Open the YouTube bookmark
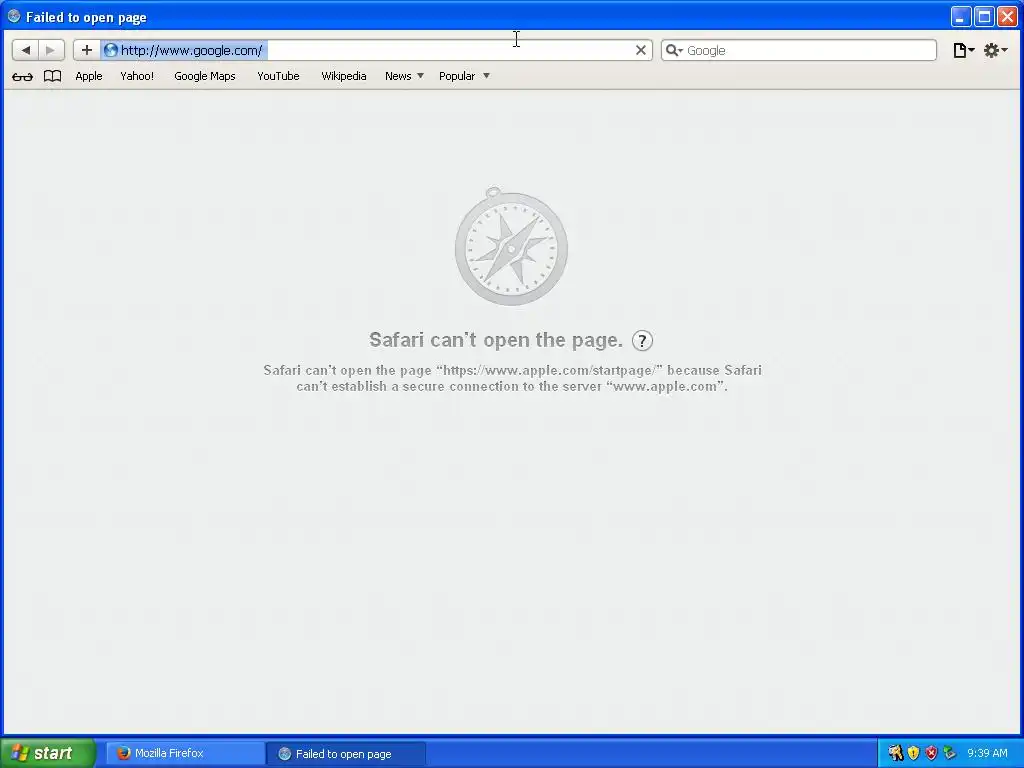 tap(278, 76)
